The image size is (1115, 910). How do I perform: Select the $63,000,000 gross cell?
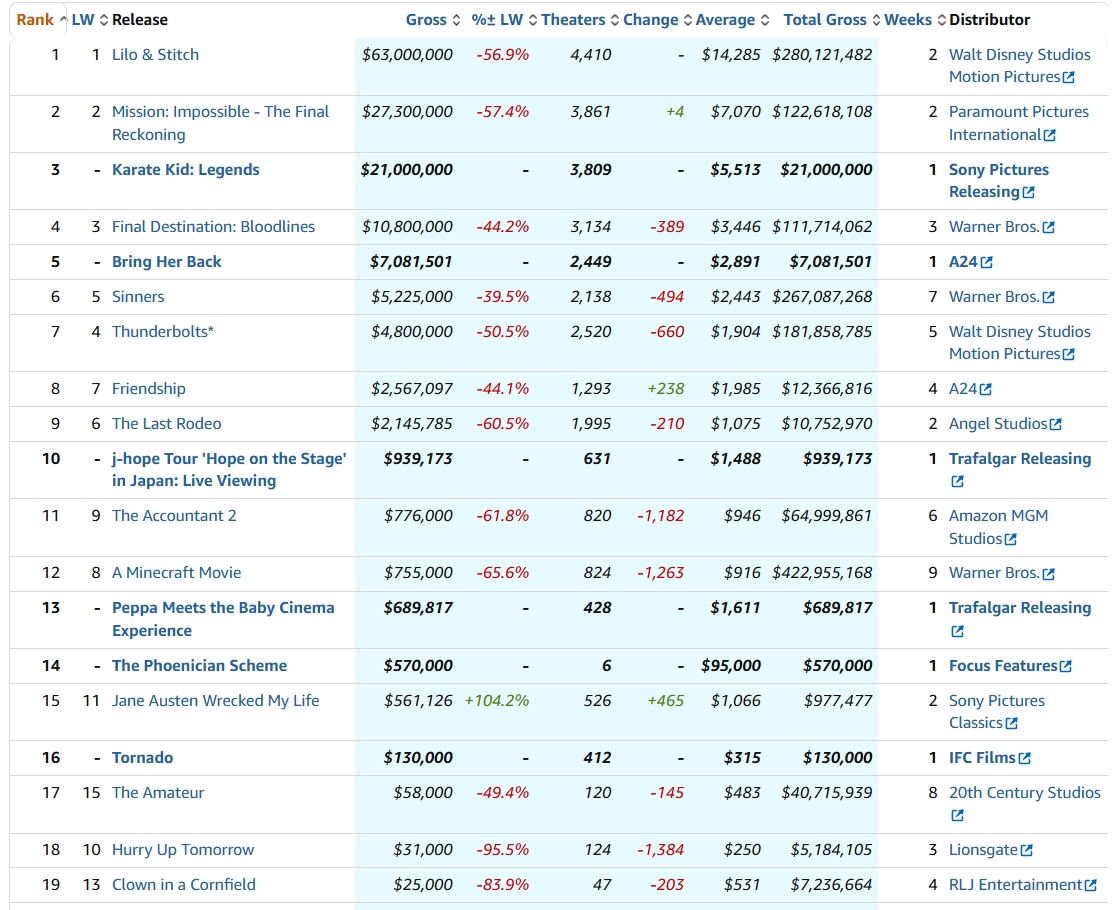pos(407,55)
